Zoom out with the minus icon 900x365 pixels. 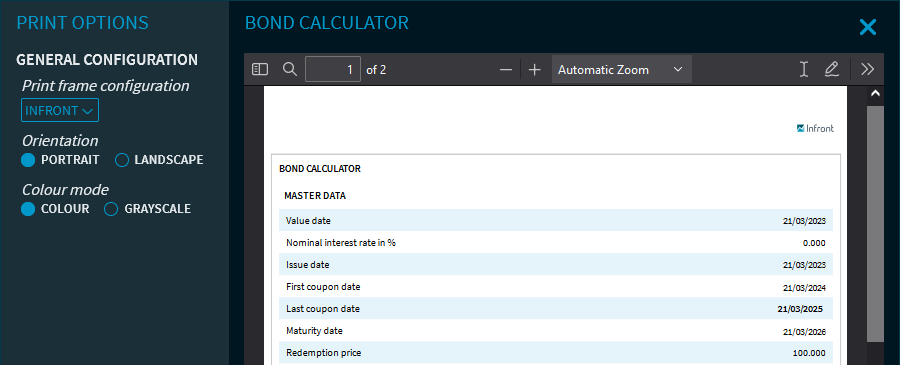coord(506,70)
